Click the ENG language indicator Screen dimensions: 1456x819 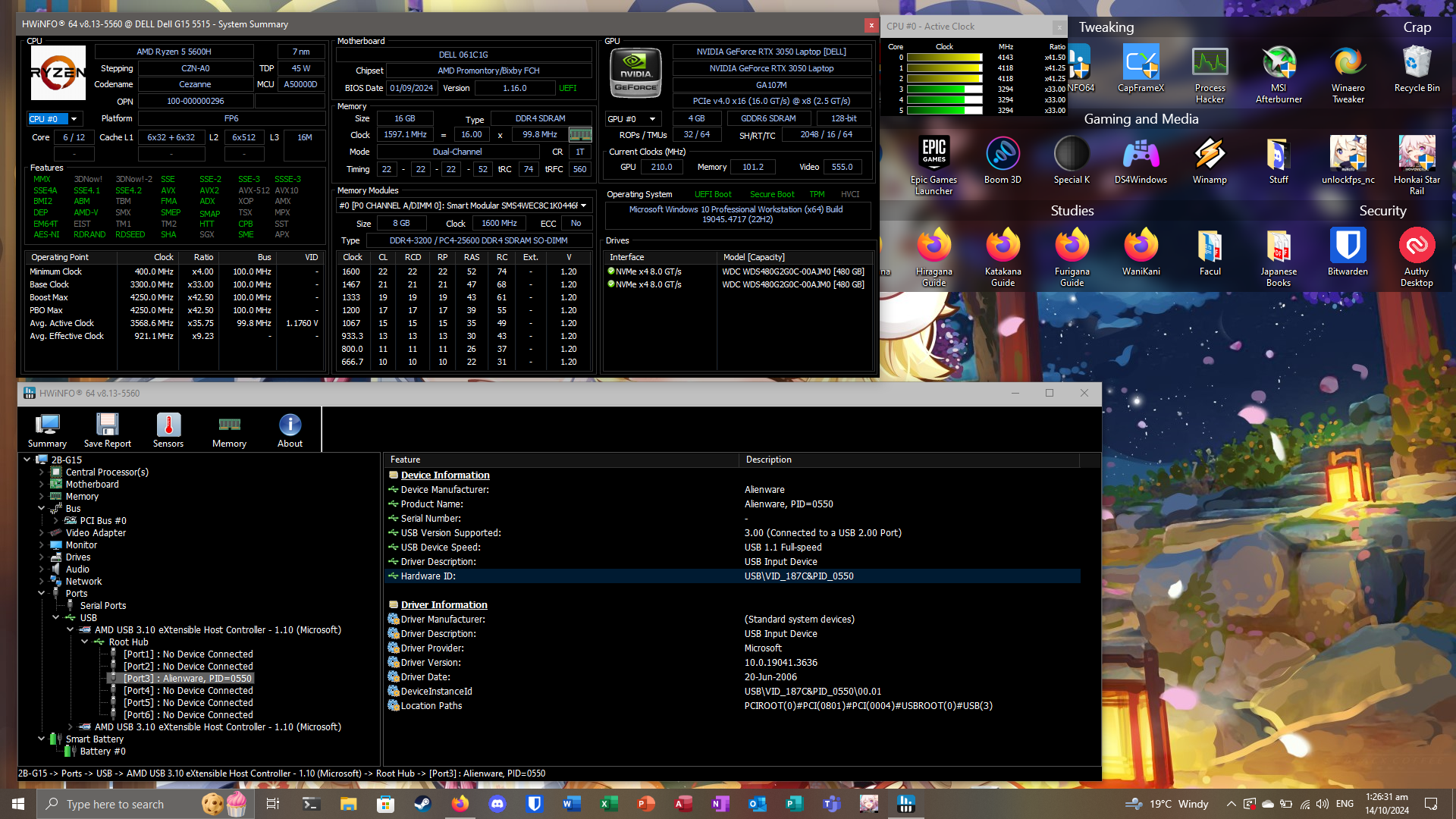[1345, 804]
